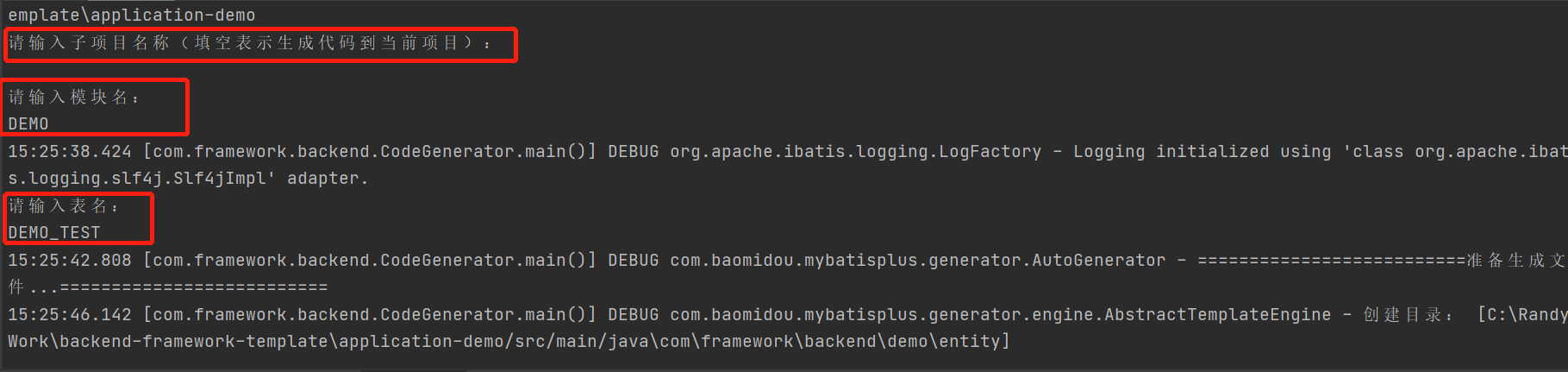Click the AbstractTemplateEngine class name
Viewport: 1568px width, 372px height.
click(x=1217, y=315)
